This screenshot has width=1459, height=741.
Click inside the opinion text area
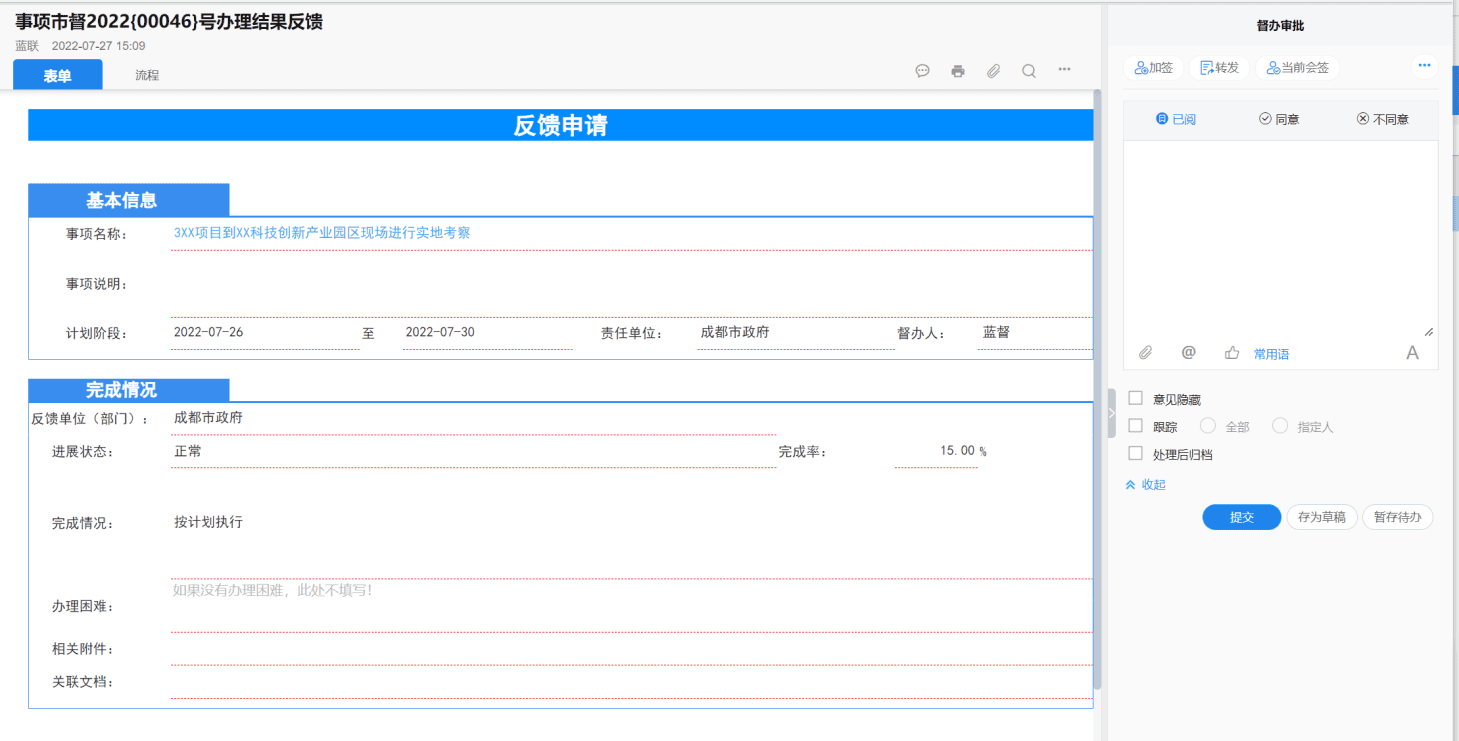1280,239
